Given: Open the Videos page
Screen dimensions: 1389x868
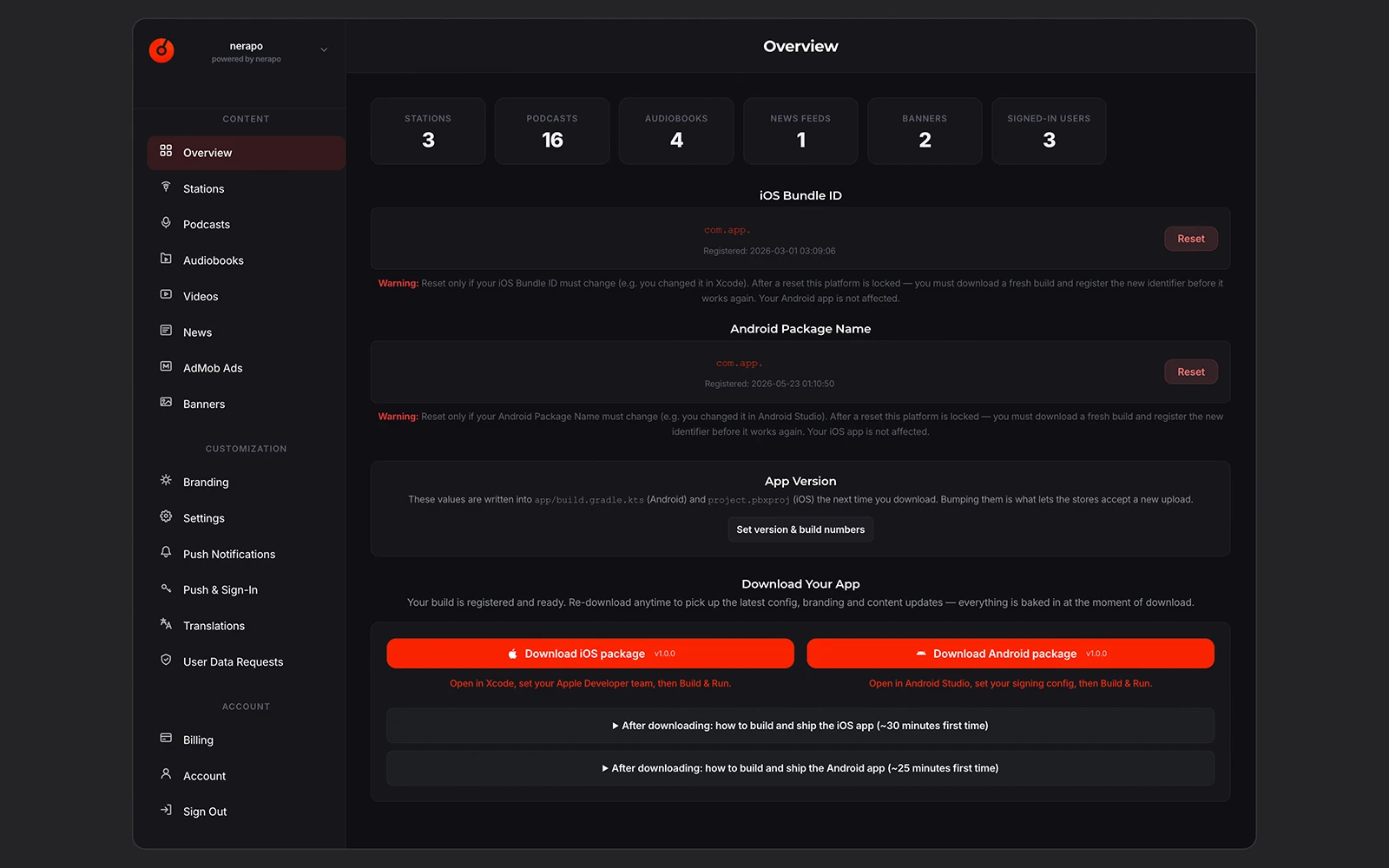Looking at the screenshot, I should point(246,296).
